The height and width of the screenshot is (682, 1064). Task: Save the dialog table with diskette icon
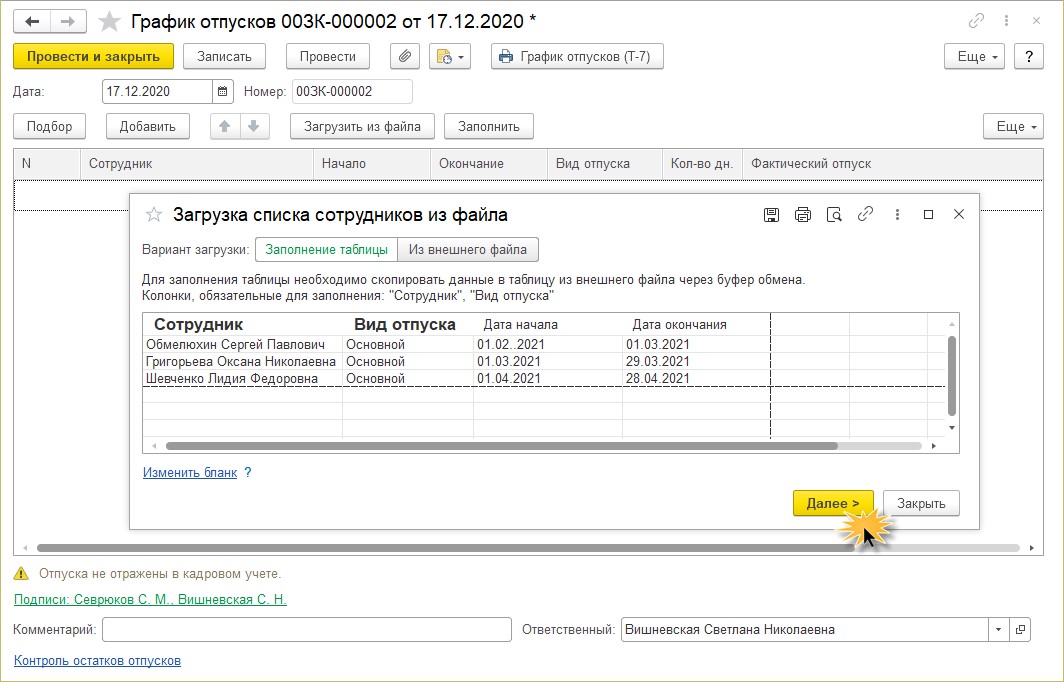(772, 215)
